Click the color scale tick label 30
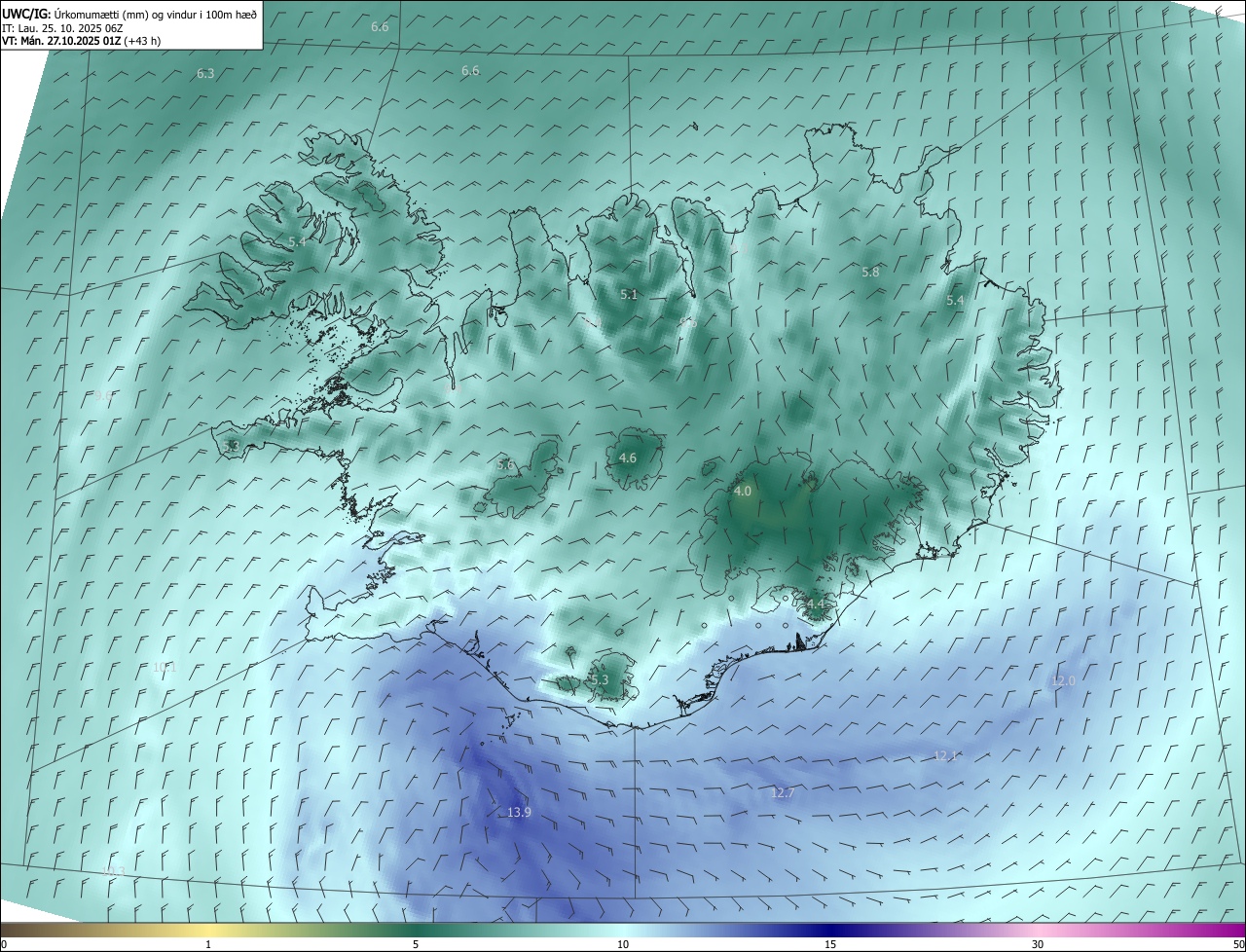Screen dimensions: 1246x952 (x=1038, y=945)
